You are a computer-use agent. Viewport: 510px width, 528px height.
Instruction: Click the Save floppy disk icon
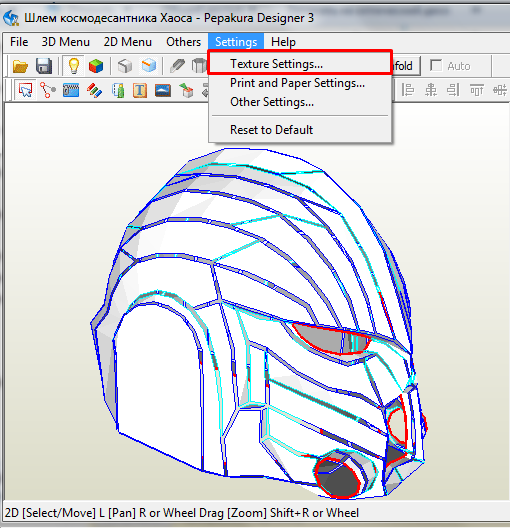[44, 66]
